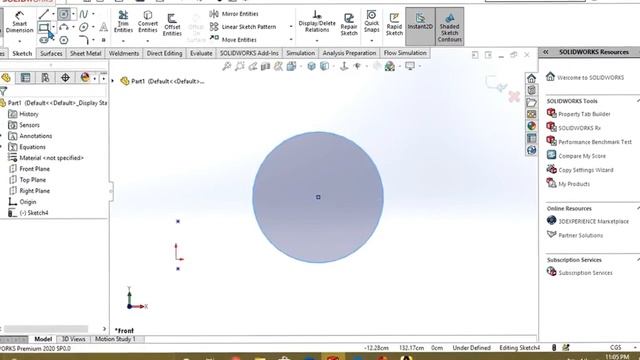The width and height of the screenshot is (640, 360).
Task: Open the FeatureManager Design Tree tab
Action: pos(6,78)
